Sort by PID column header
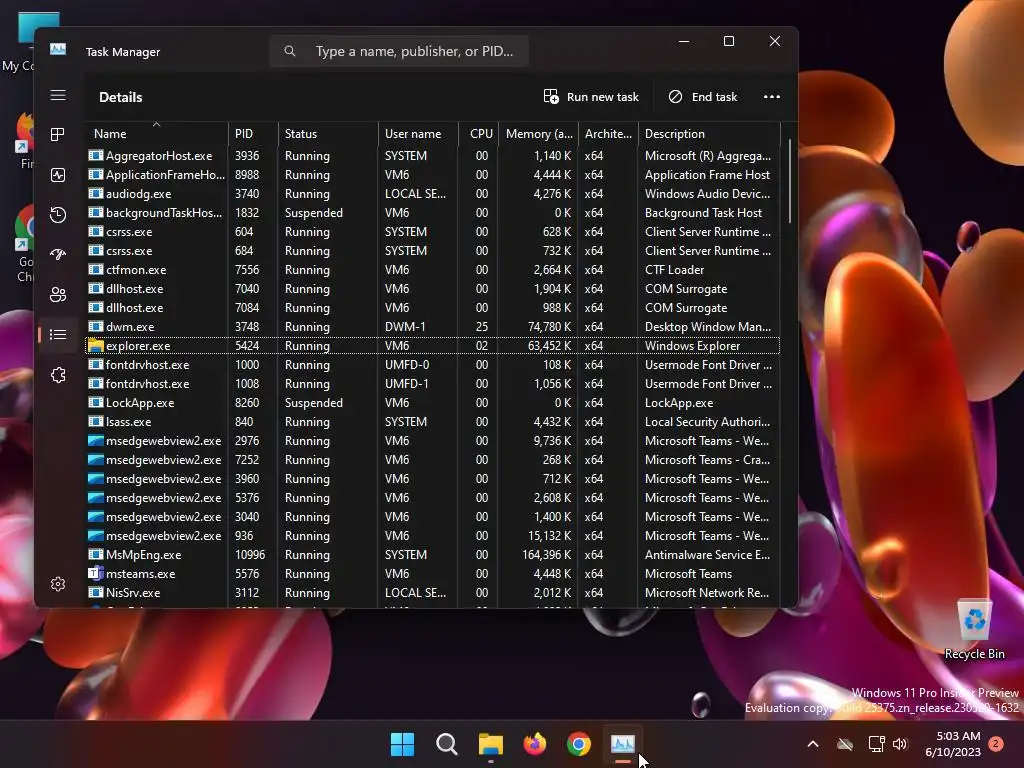Image resolution: width=1024 pixels, height=768 pixels. [x=253, y=133]
